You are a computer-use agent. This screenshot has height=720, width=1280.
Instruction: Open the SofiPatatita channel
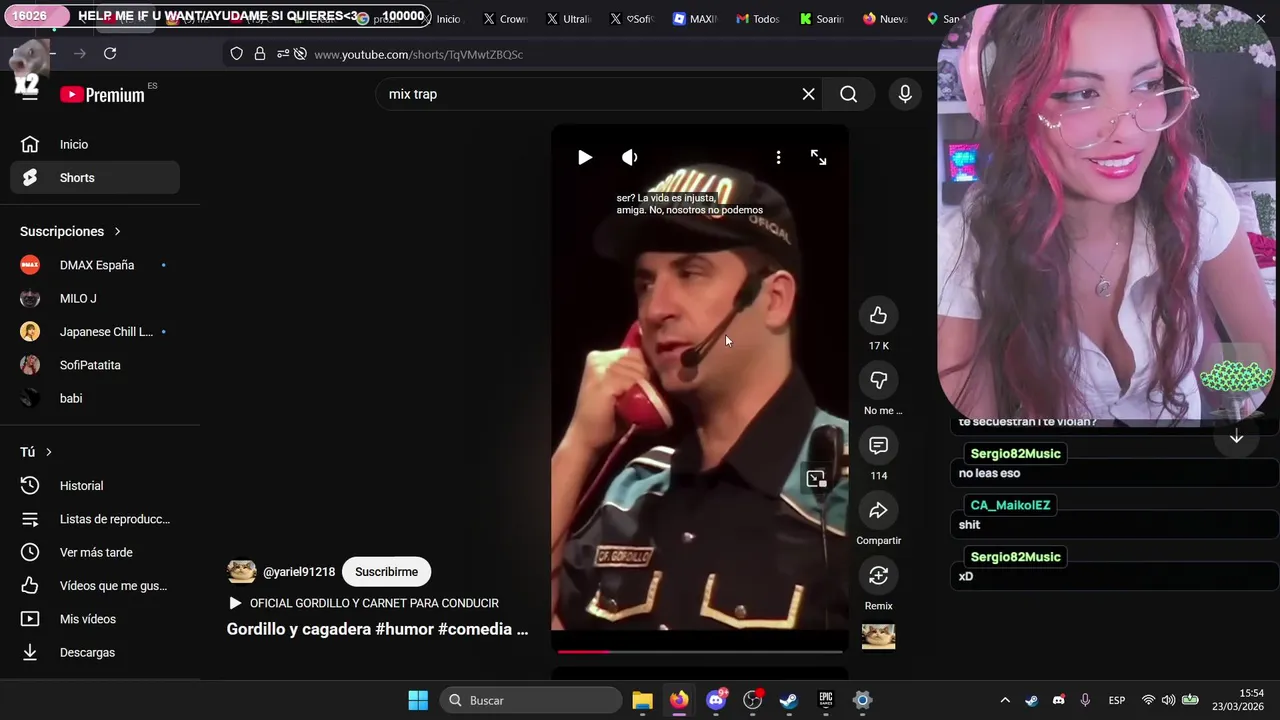click(x=95, y=365)
